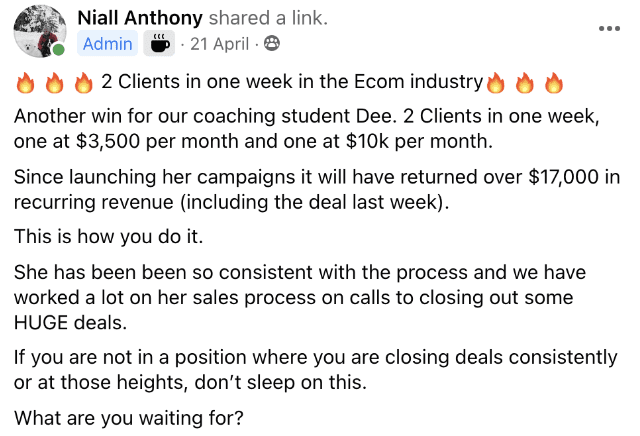Click the line "This is how you do it."
This screenshot has height=436, width=640.
[109, 236]
